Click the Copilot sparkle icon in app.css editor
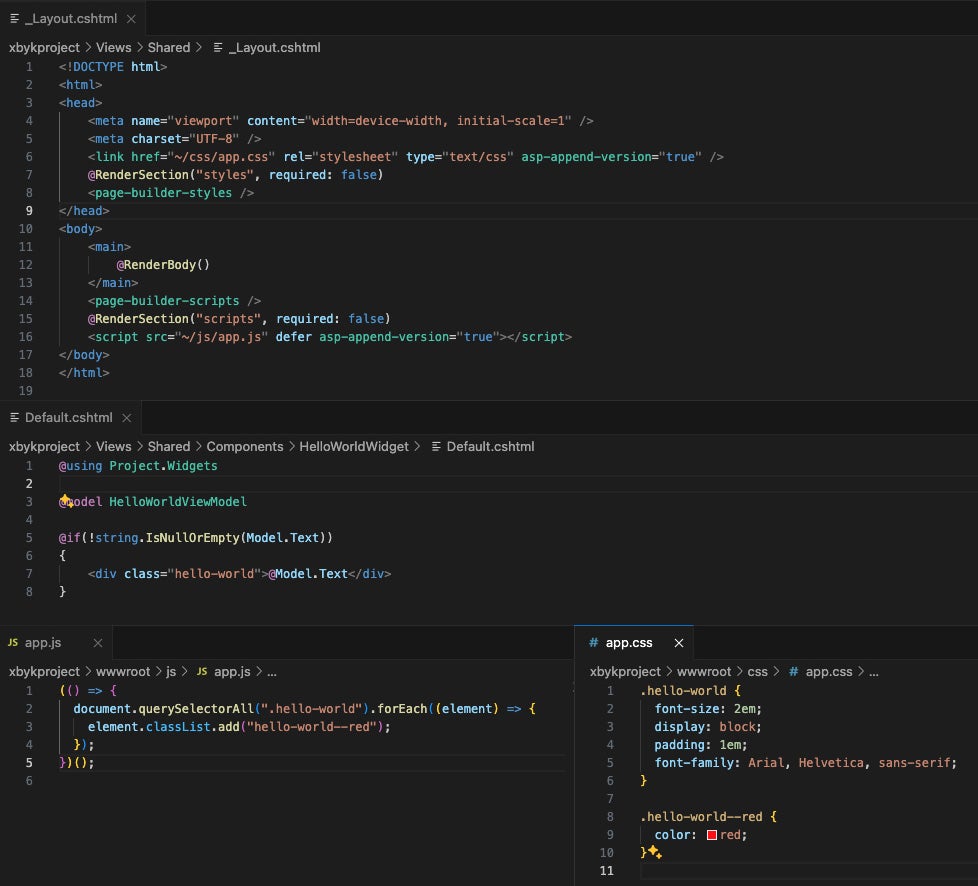The height and width of the screenshot is (886, 978). tap(655, 852)
